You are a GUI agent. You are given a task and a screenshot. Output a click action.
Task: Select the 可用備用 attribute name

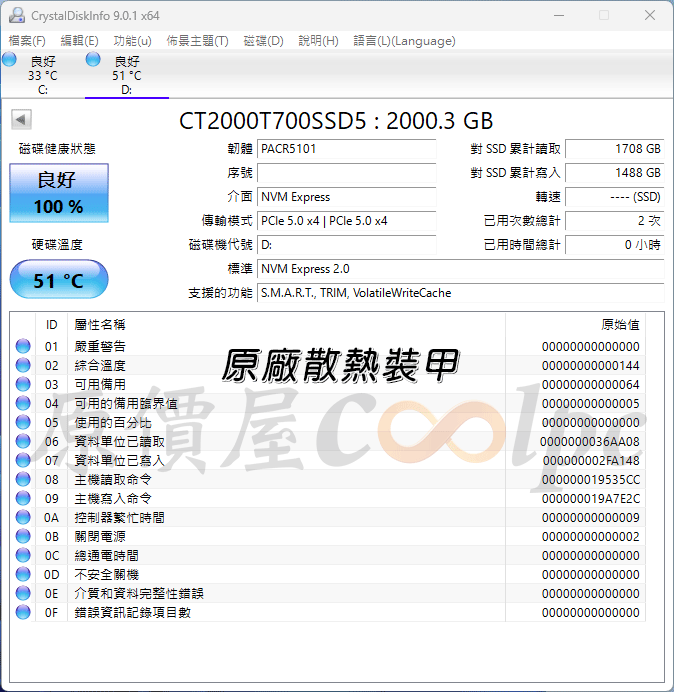click(x=100, y=384)
